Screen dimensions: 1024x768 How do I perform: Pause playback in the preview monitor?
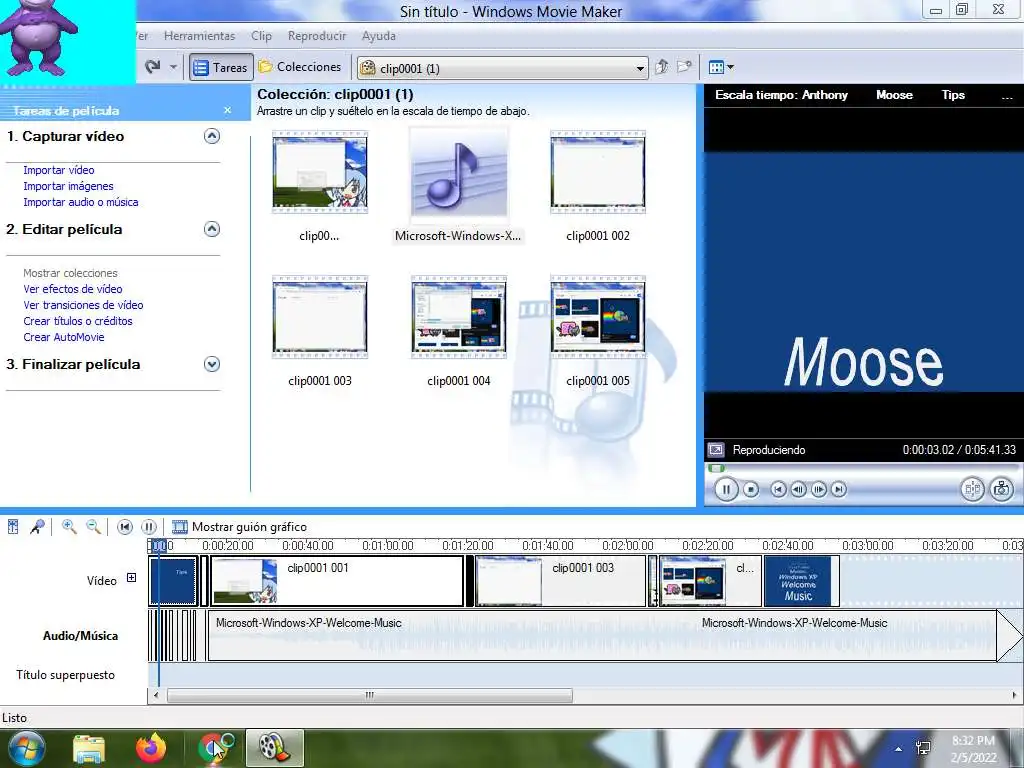coord(726,489)
